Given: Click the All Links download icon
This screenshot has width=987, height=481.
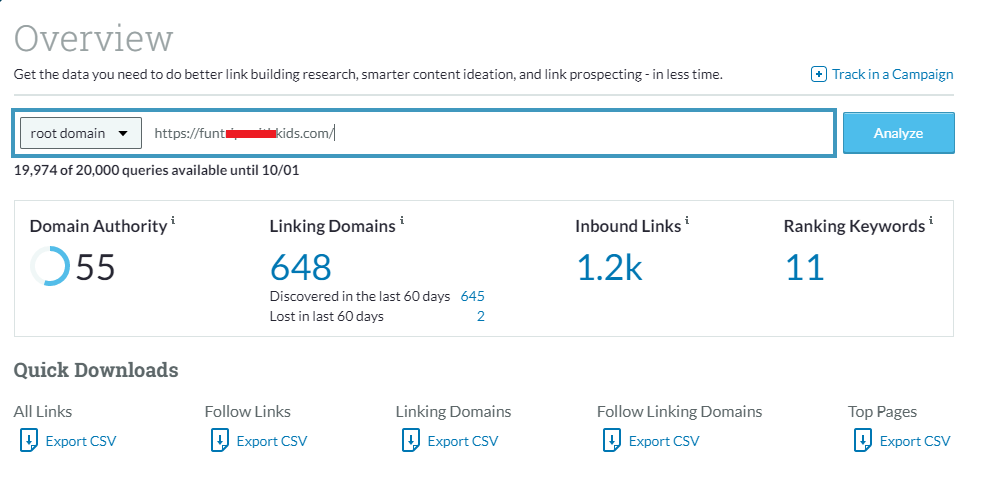Looking at the screenshot, I should point(28,441).
